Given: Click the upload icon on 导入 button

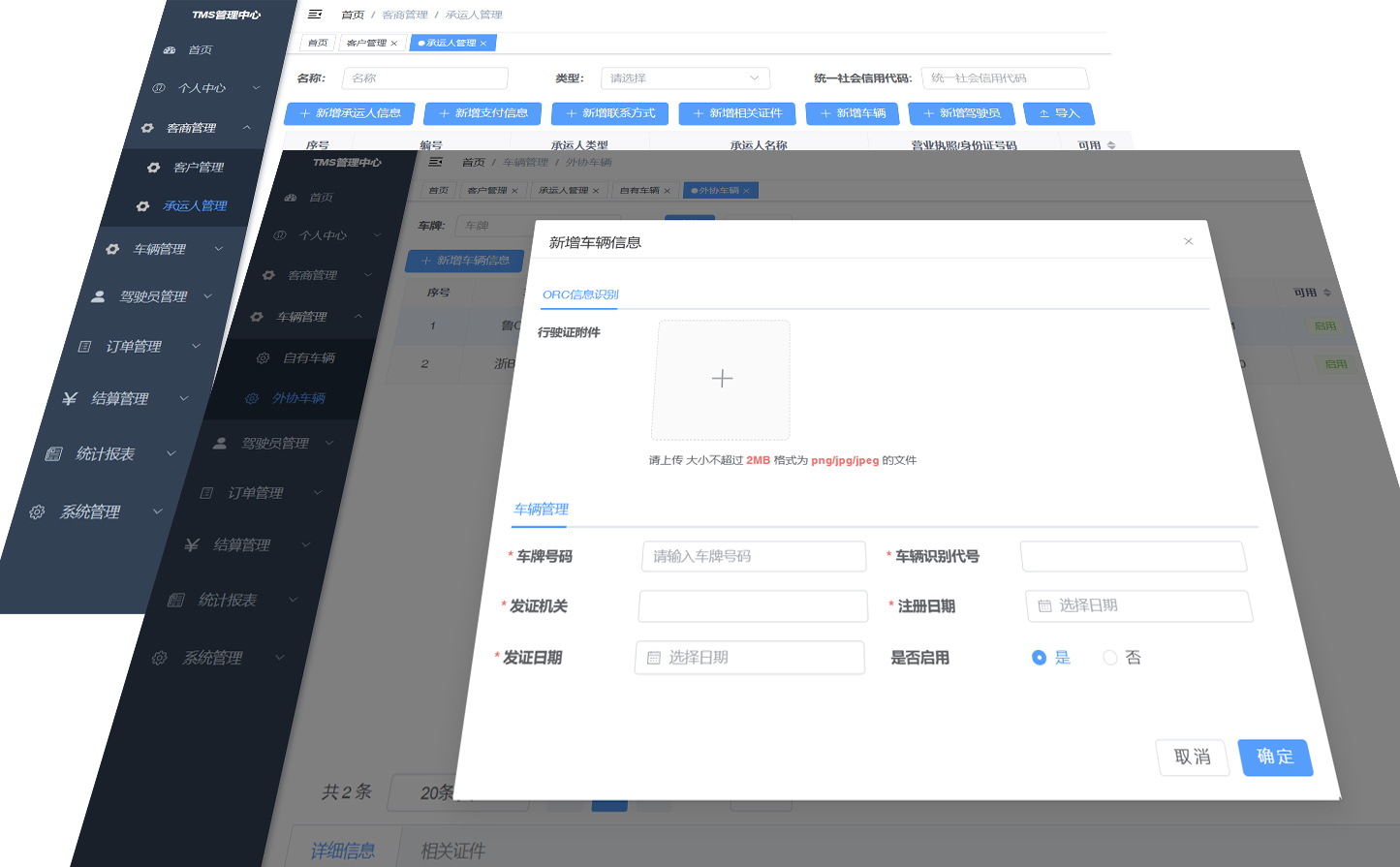Looking at the screenshot, I should 1042,113.
